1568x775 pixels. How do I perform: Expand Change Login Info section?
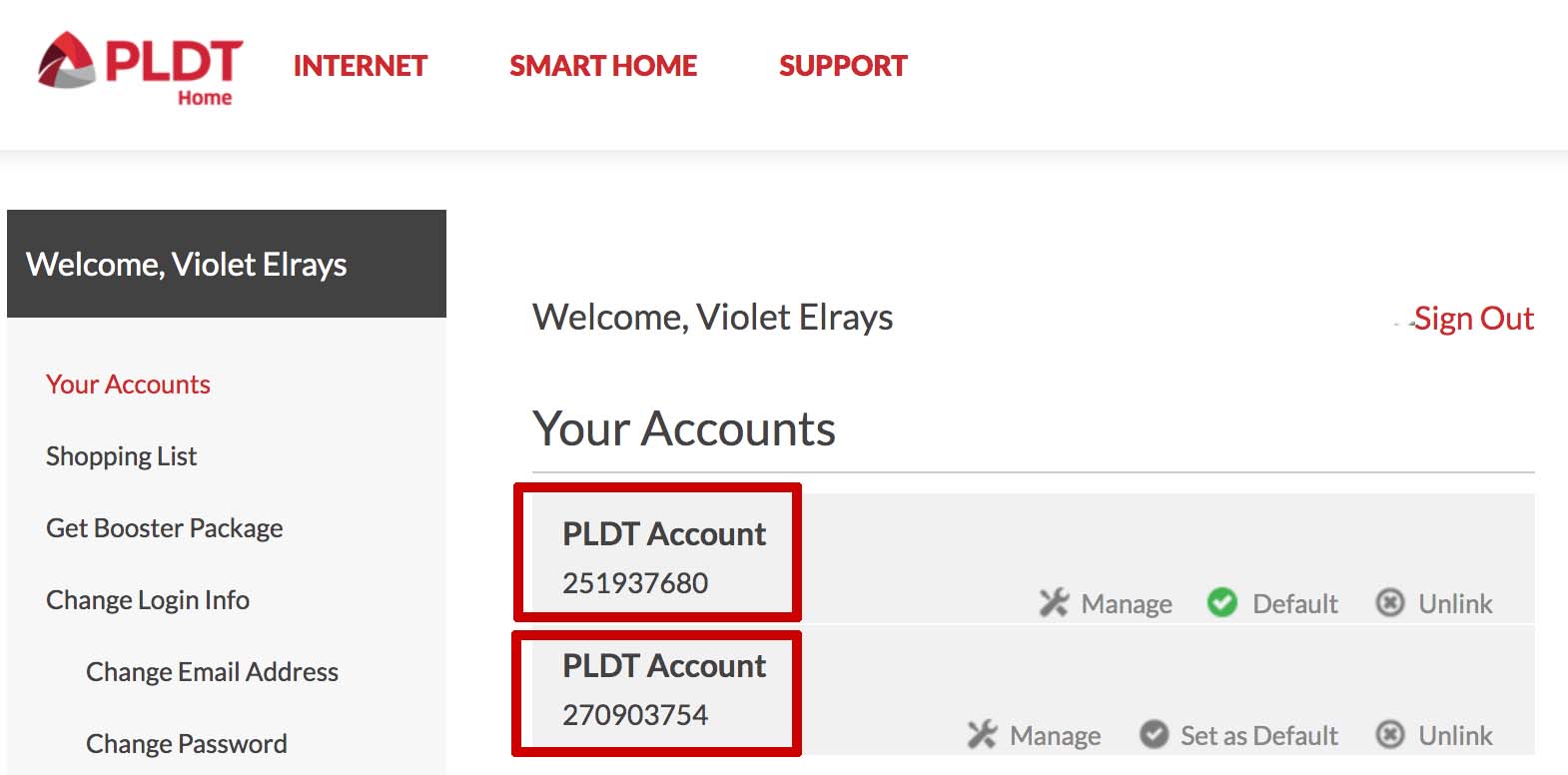(x=148, y=600)
